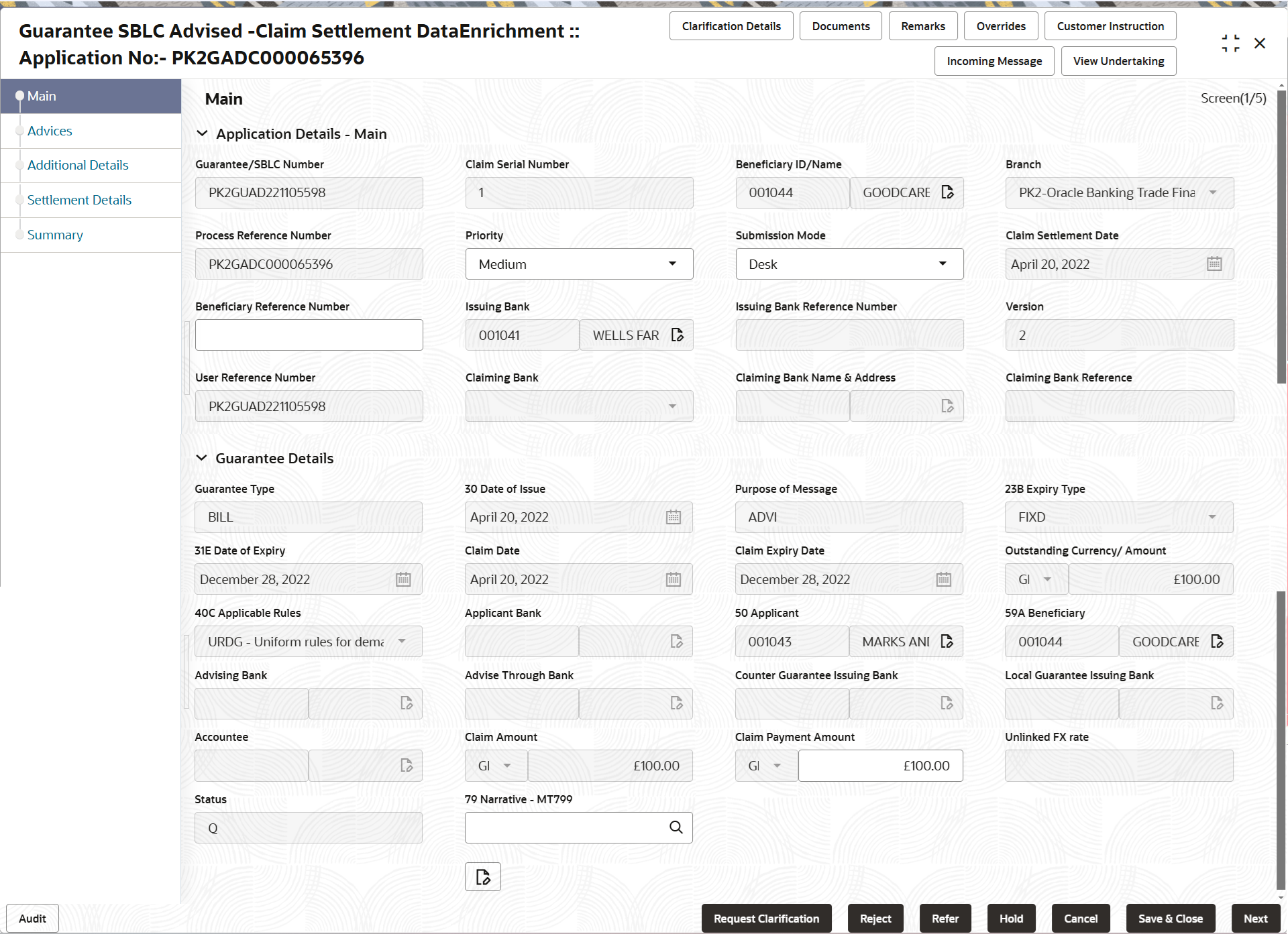Click edit icon below 79 Narrative field
This screenshot has width=1288, height=934.
pos(482,877)
